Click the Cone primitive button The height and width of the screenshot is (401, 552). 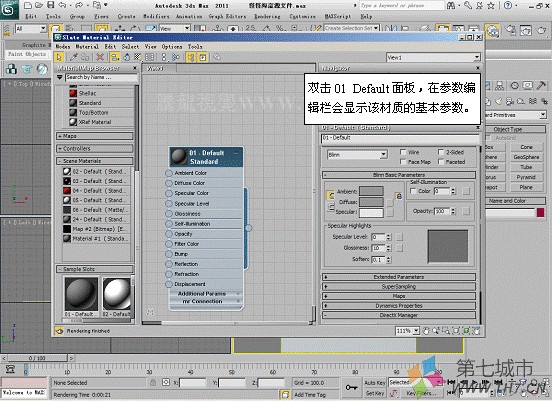[x=526, y=147]
